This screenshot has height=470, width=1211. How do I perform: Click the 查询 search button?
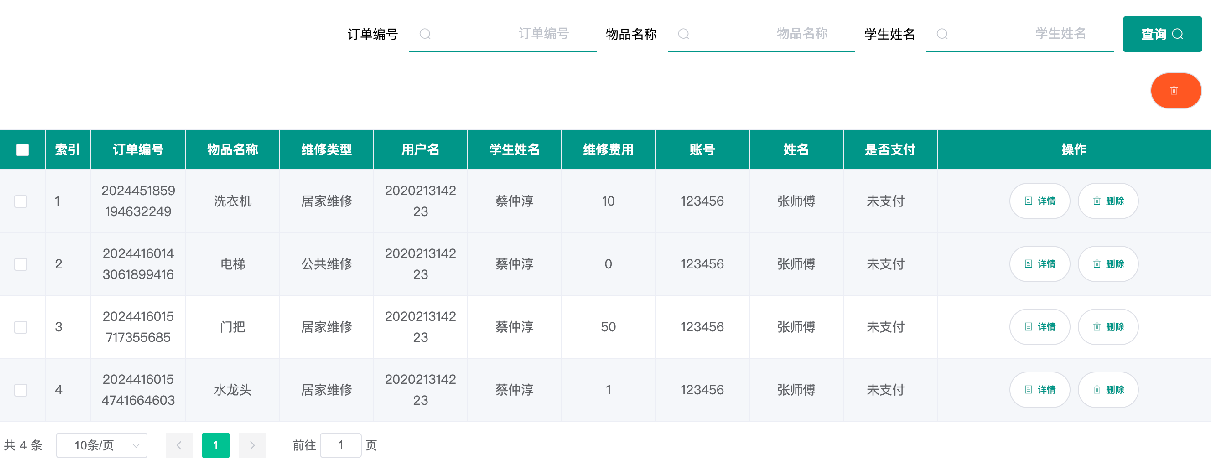point(1162,34)
